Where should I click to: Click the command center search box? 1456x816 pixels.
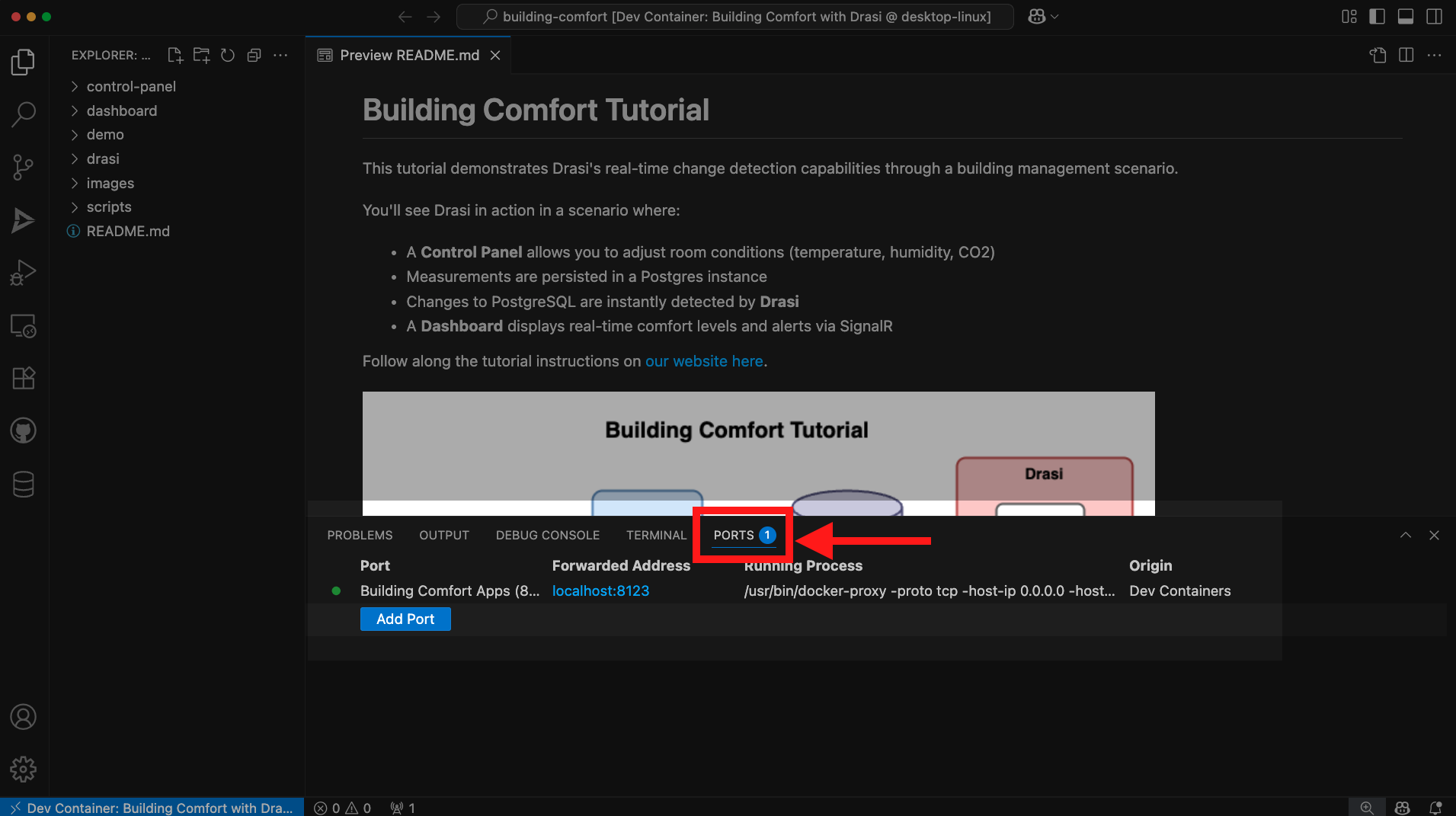tap(734, 17)
